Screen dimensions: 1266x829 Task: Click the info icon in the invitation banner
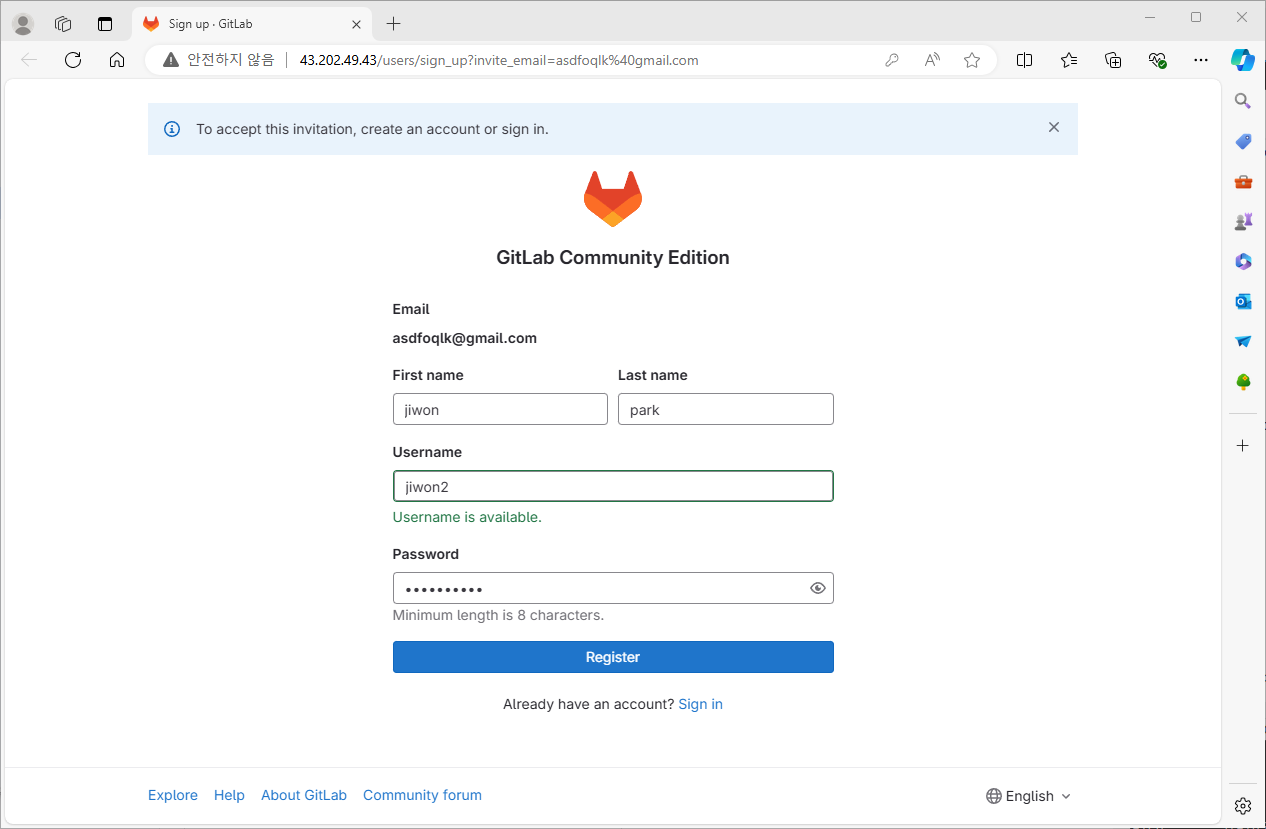(172, 129)
